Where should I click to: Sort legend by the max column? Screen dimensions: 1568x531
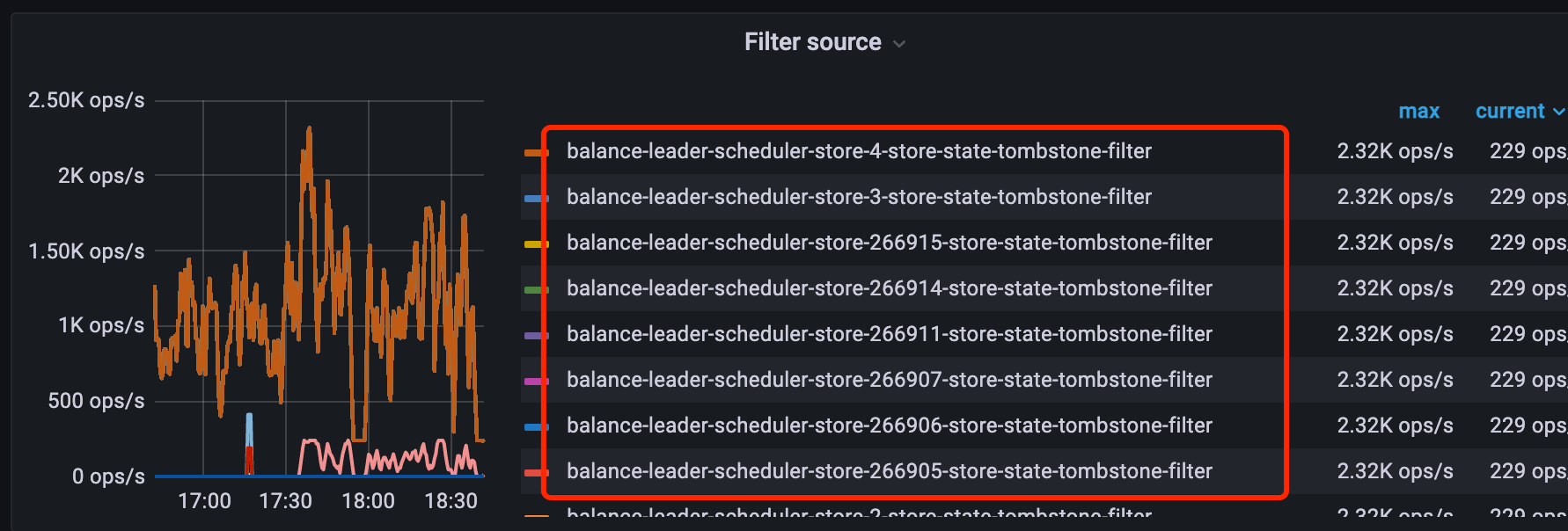coord(1419,111)
